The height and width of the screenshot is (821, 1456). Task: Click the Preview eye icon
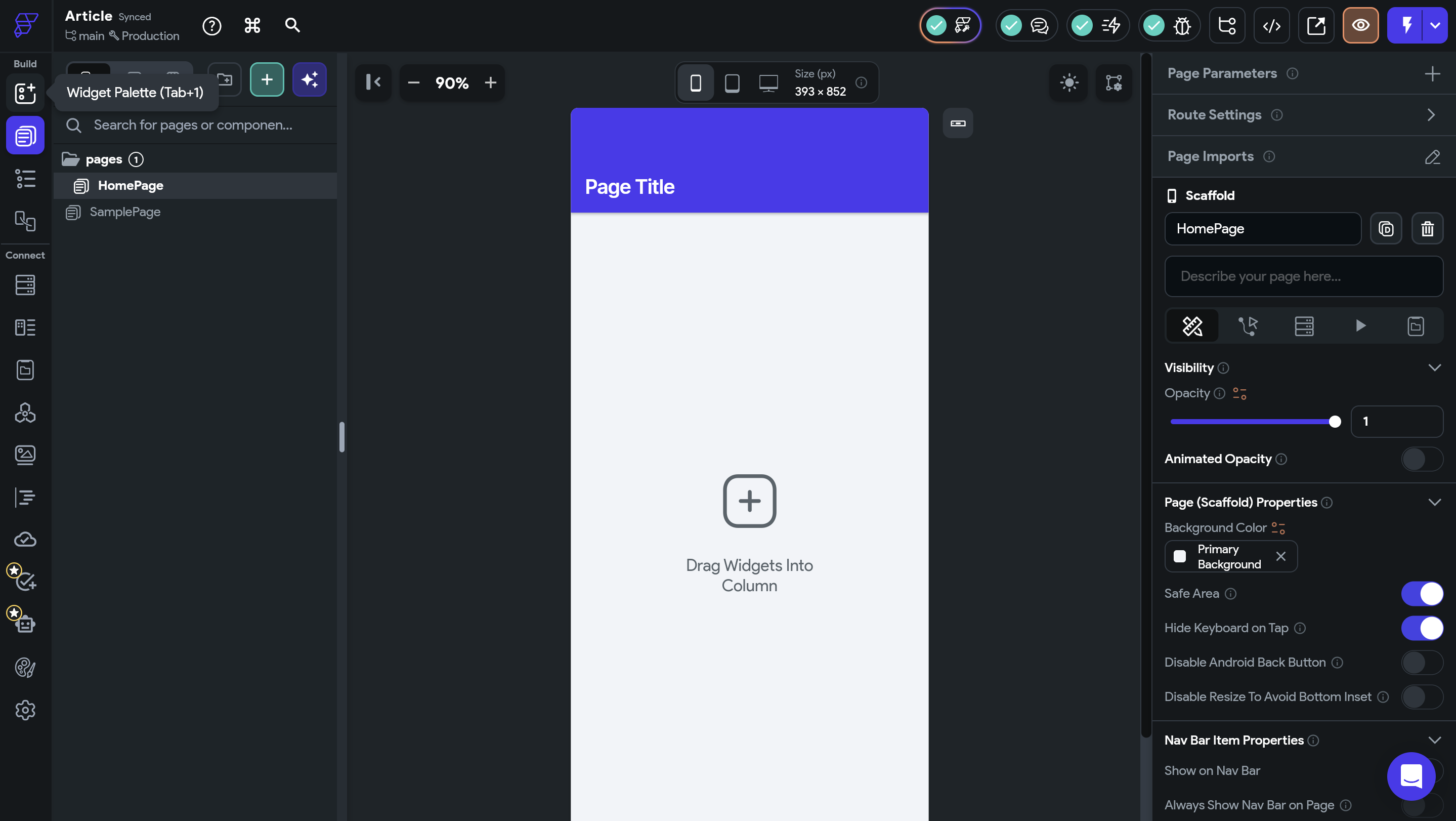[x=1360, y=25]
